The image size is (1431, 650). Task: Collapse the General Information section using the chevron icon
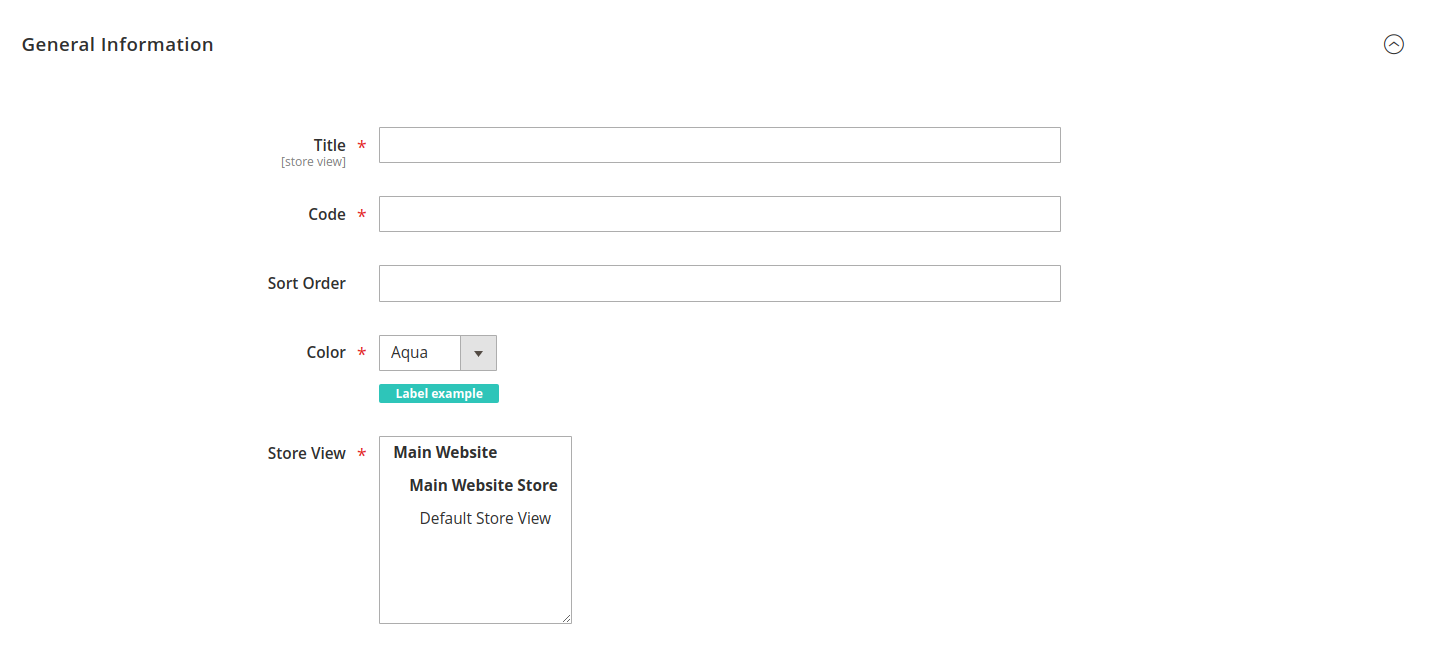click(x=1393, y=44)
